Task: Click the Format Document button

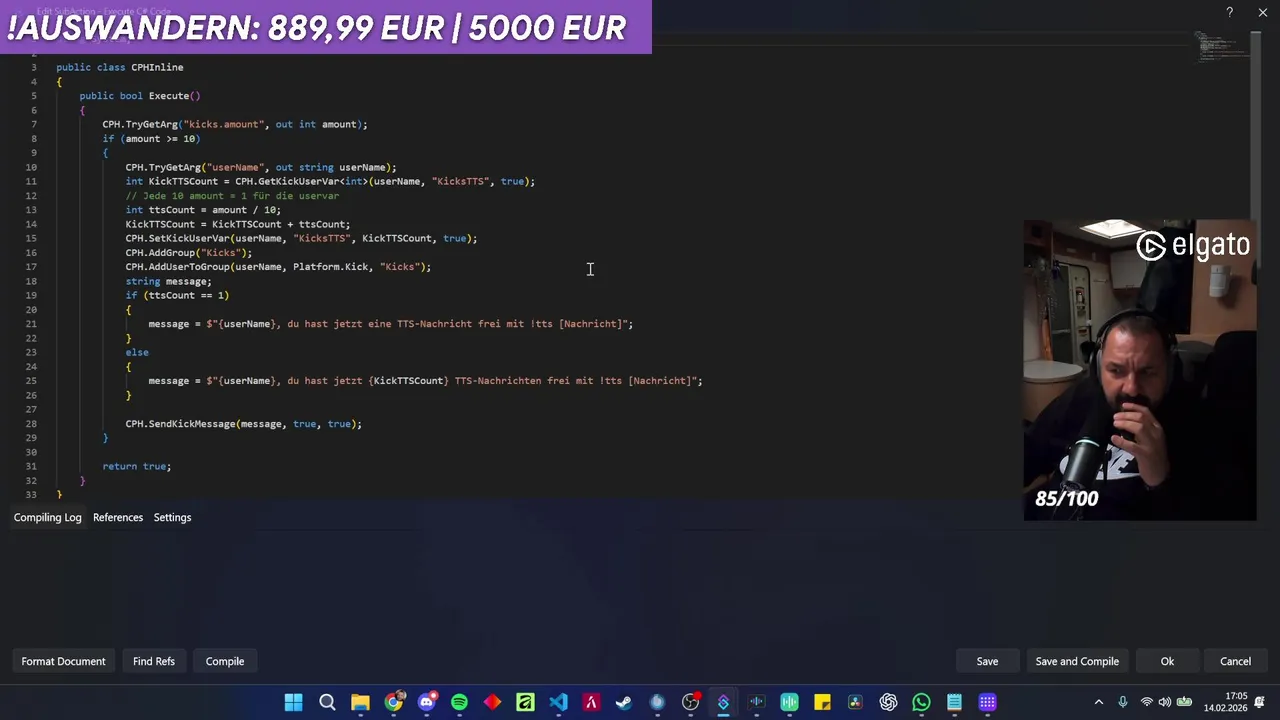Action: (x=63, y=661)
